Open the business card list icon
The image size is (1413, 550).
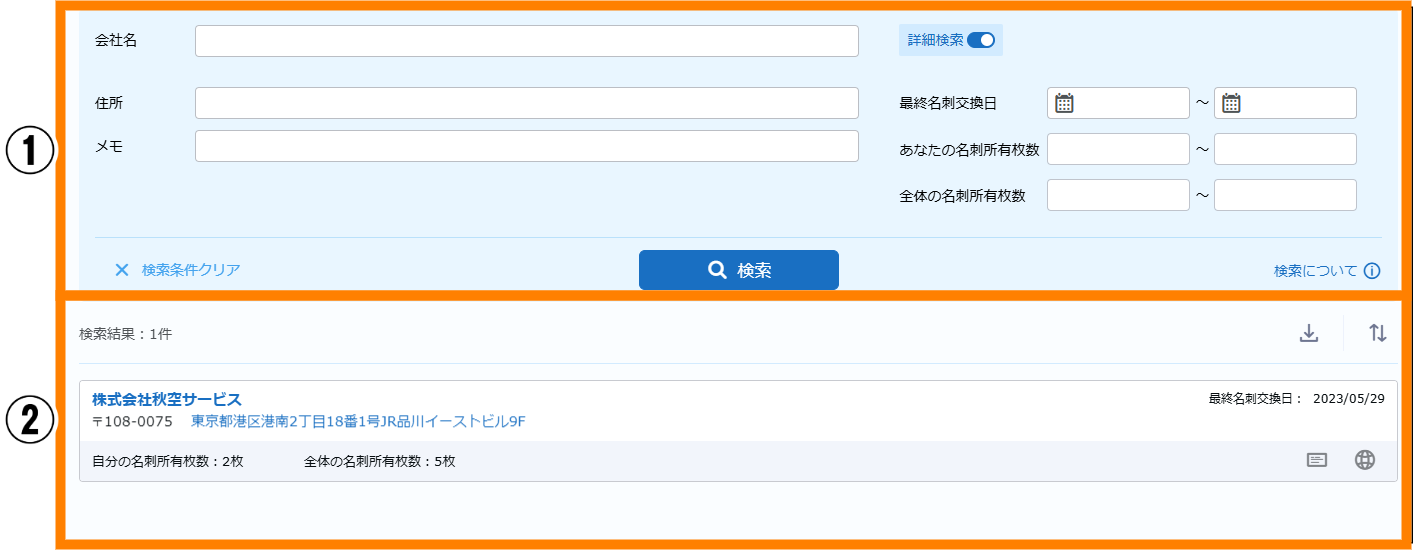tap(1317, 460)
